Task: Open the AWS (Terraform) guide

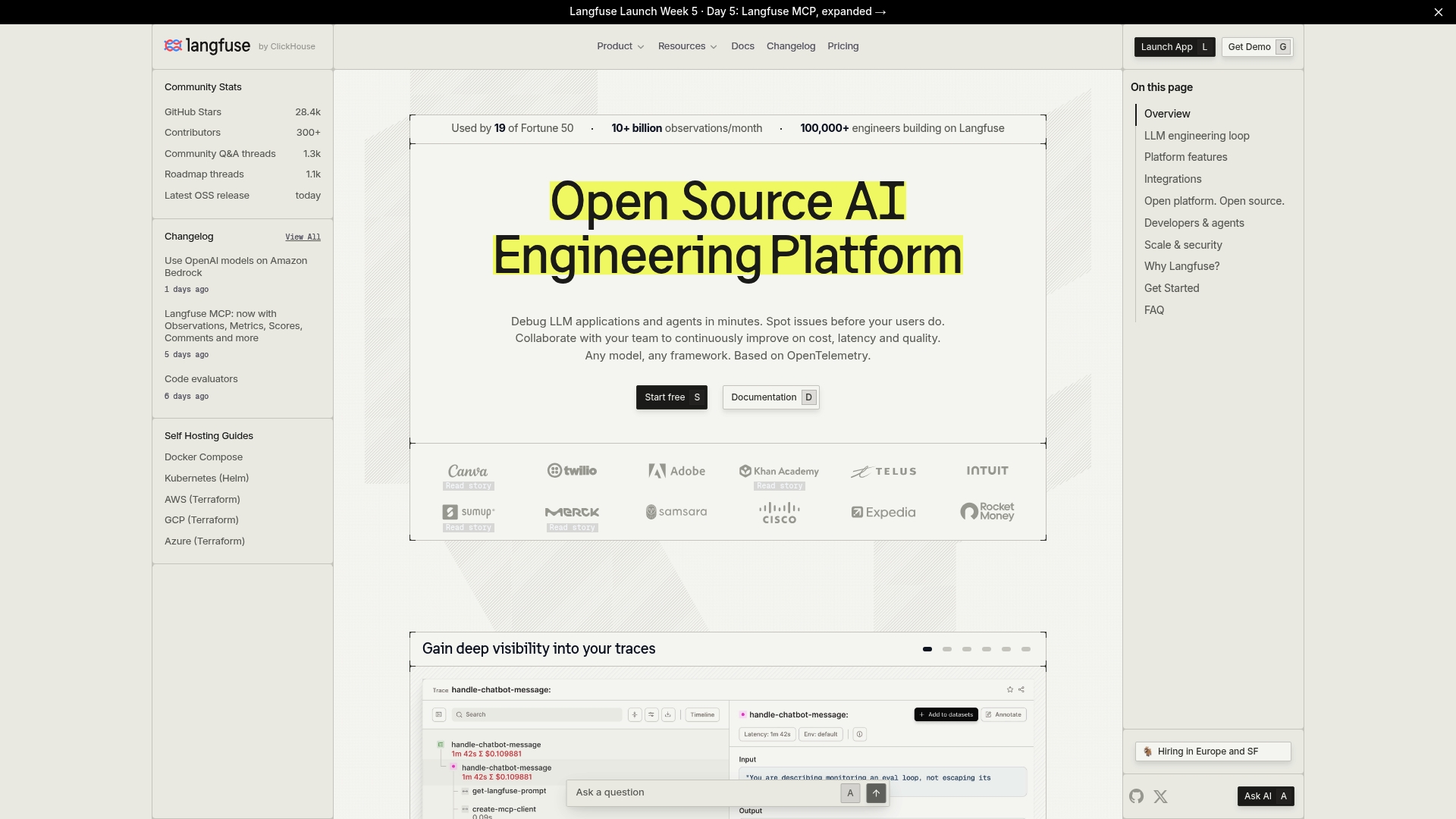Action: tap(202, 500)
